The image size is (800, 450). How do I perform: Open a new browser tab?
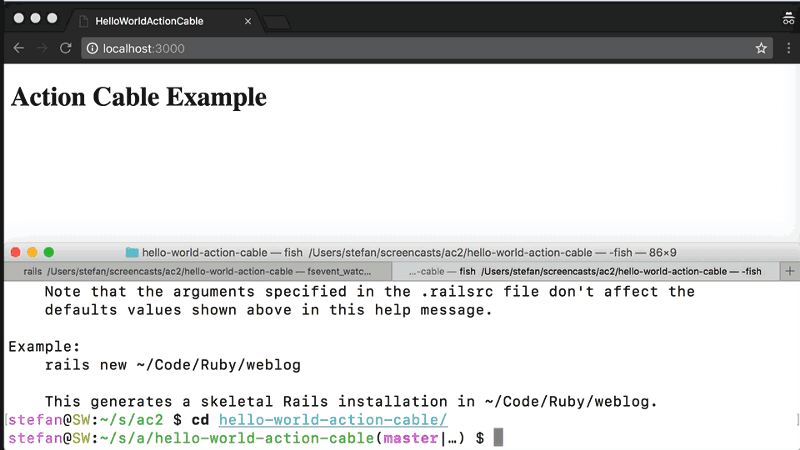(276, 22)
